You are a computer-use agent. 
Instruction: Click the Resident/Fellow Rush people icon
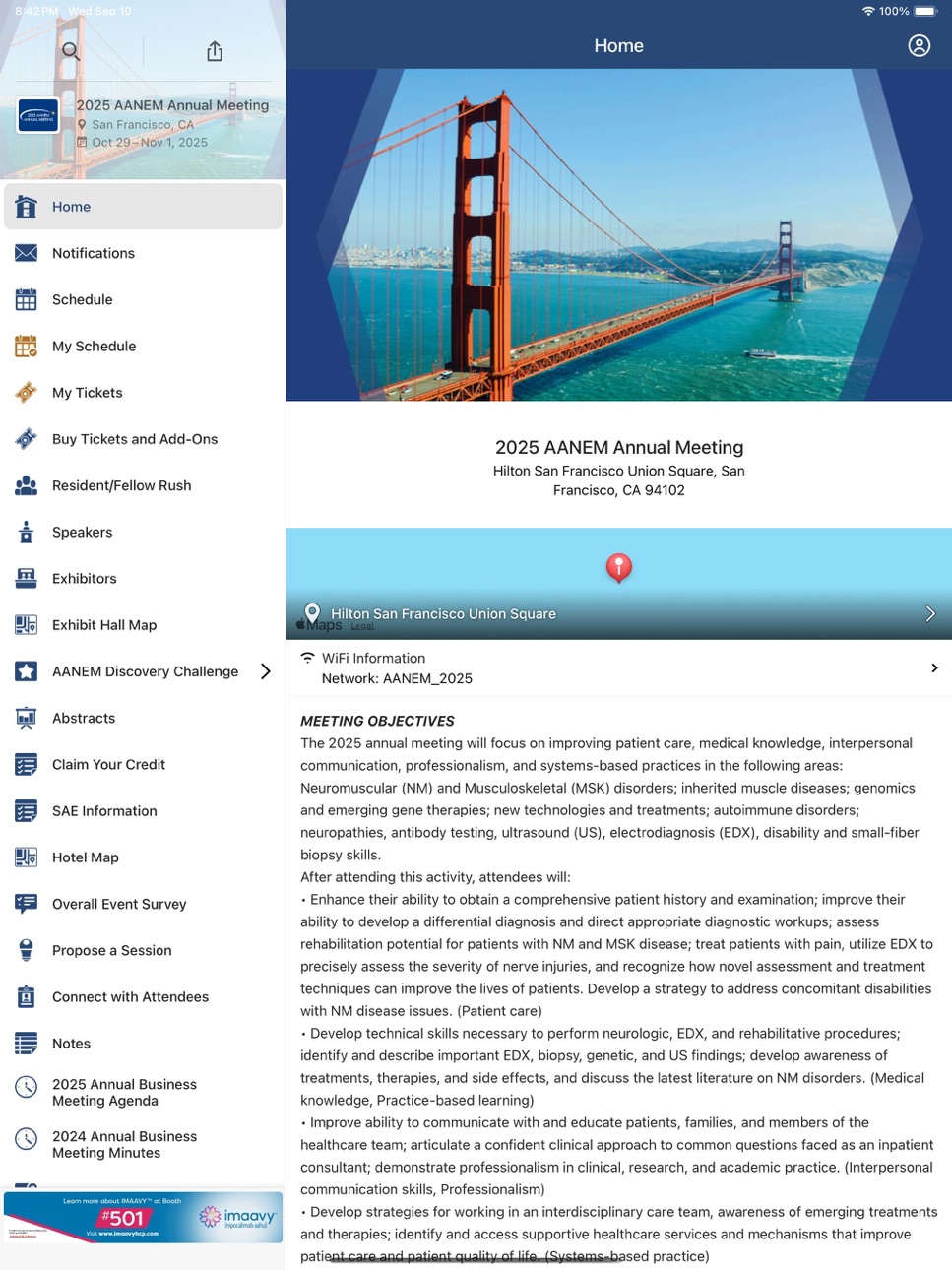click(27, 485)
